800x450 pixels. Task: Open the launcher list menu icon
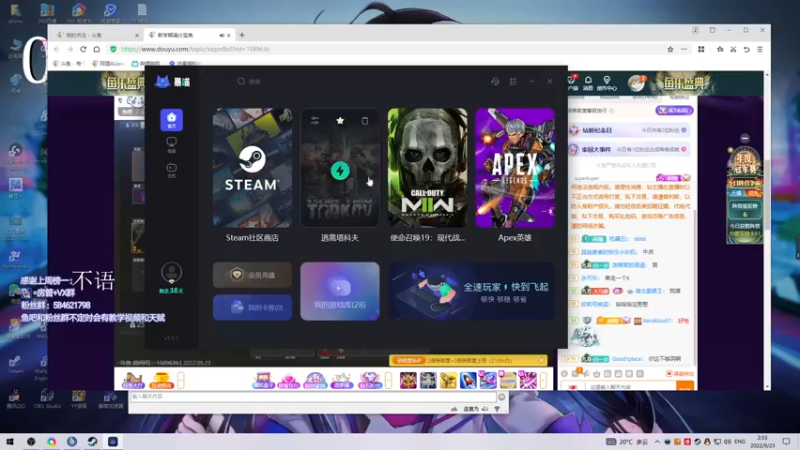tap(513, 82)
